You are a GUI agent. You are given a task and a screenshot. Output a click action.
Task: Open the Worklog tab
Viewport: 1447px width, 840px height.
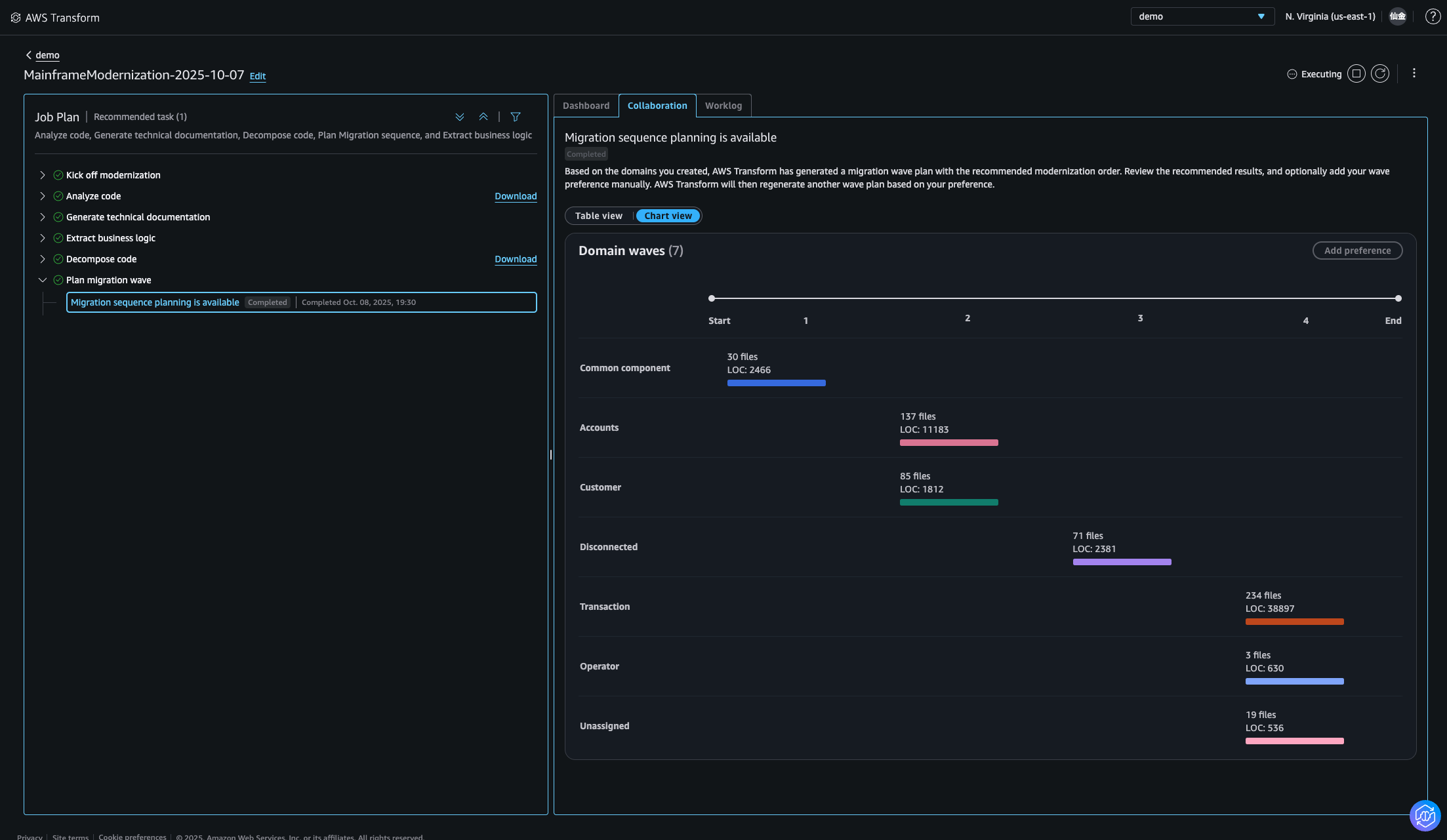[723, 106]
